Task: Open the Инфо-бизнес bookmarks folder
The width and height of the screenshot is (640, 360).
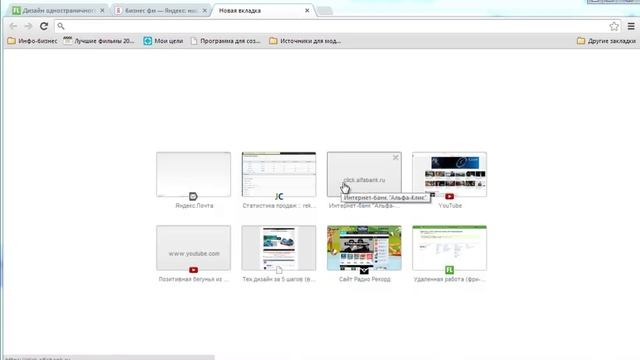Action: pos(32,41)
